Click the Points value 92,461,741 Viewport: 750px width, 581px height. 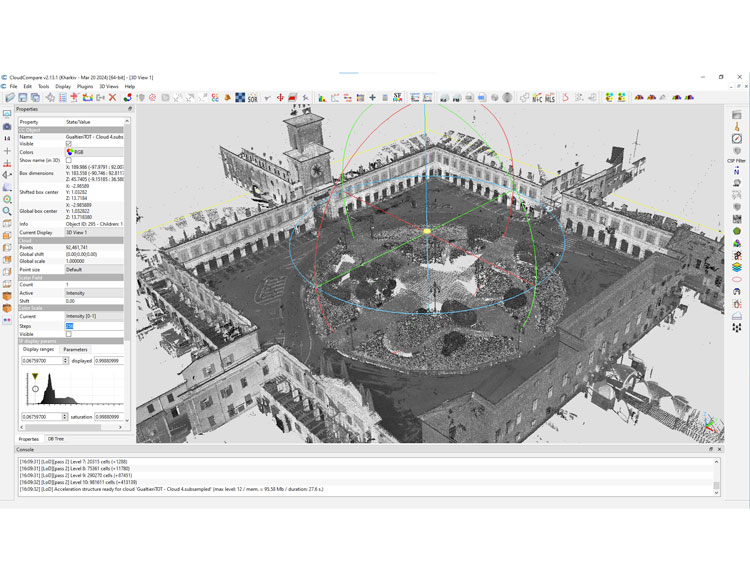77,247
